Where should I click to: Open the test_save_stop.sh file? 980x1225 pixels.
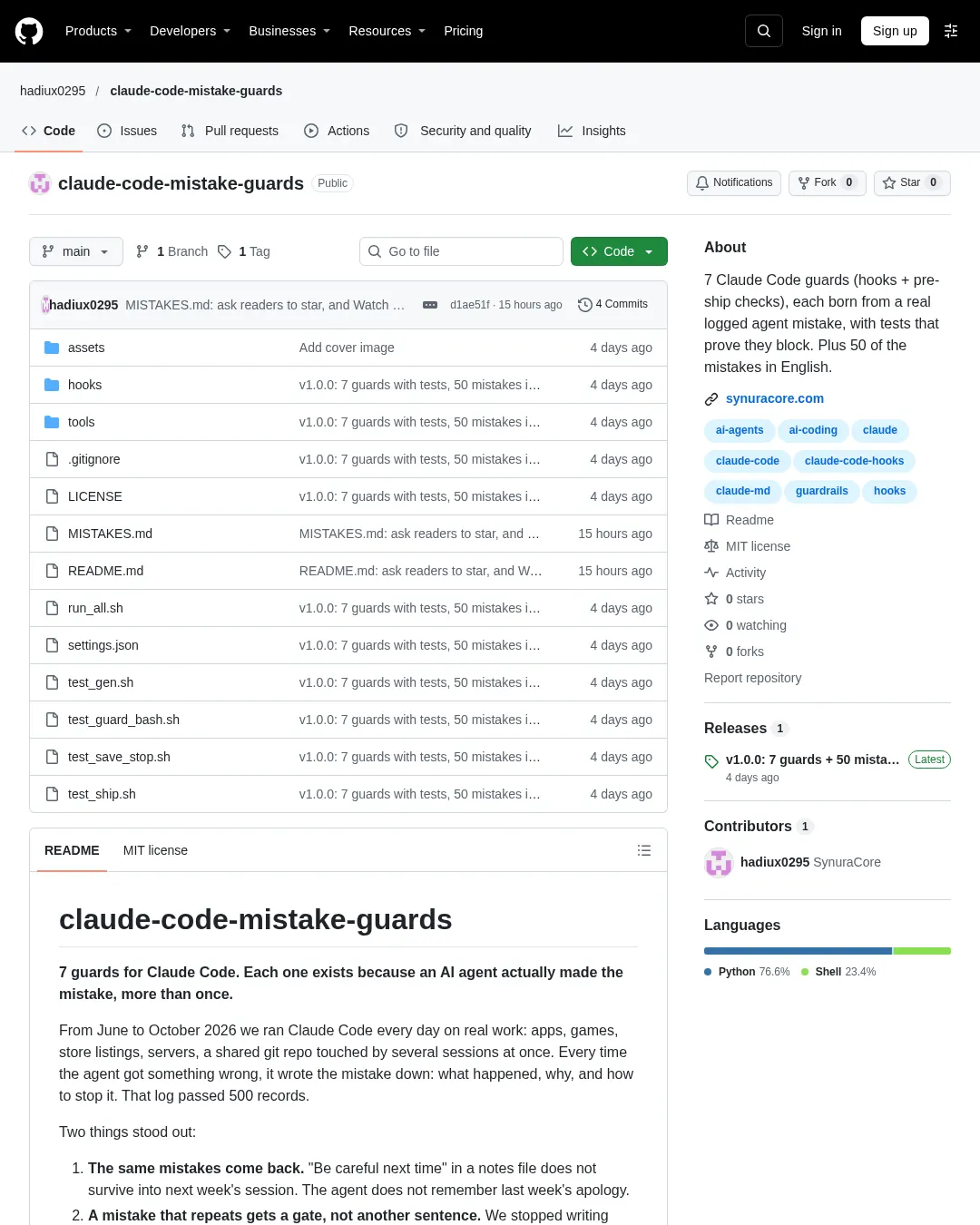[x=119, y=757]
